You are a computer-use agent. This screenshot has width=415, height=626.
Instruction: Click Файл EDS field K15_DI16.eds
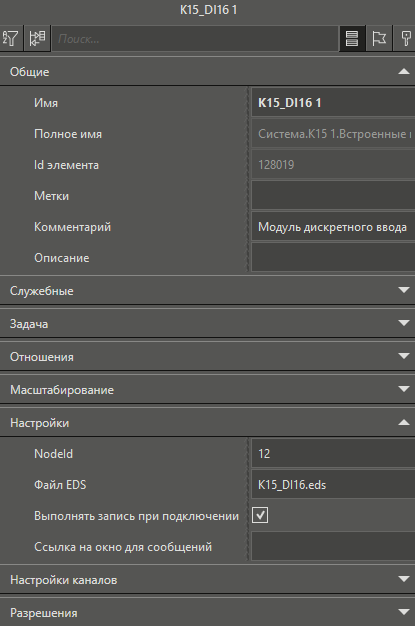[x=333, y=485]
